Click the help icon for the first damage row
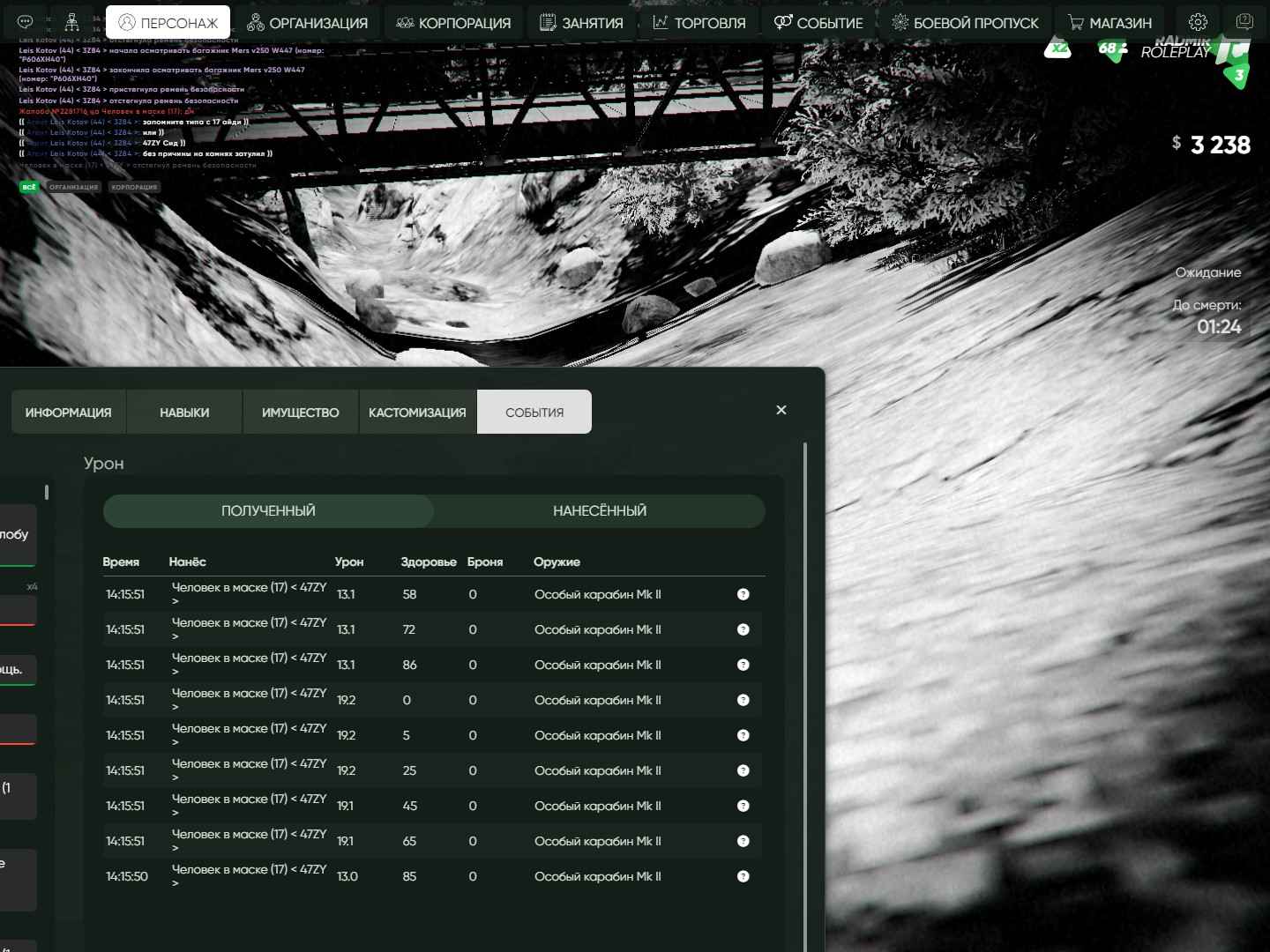Viewport: 1270px width, 952px height. click(x=743, y=594)
